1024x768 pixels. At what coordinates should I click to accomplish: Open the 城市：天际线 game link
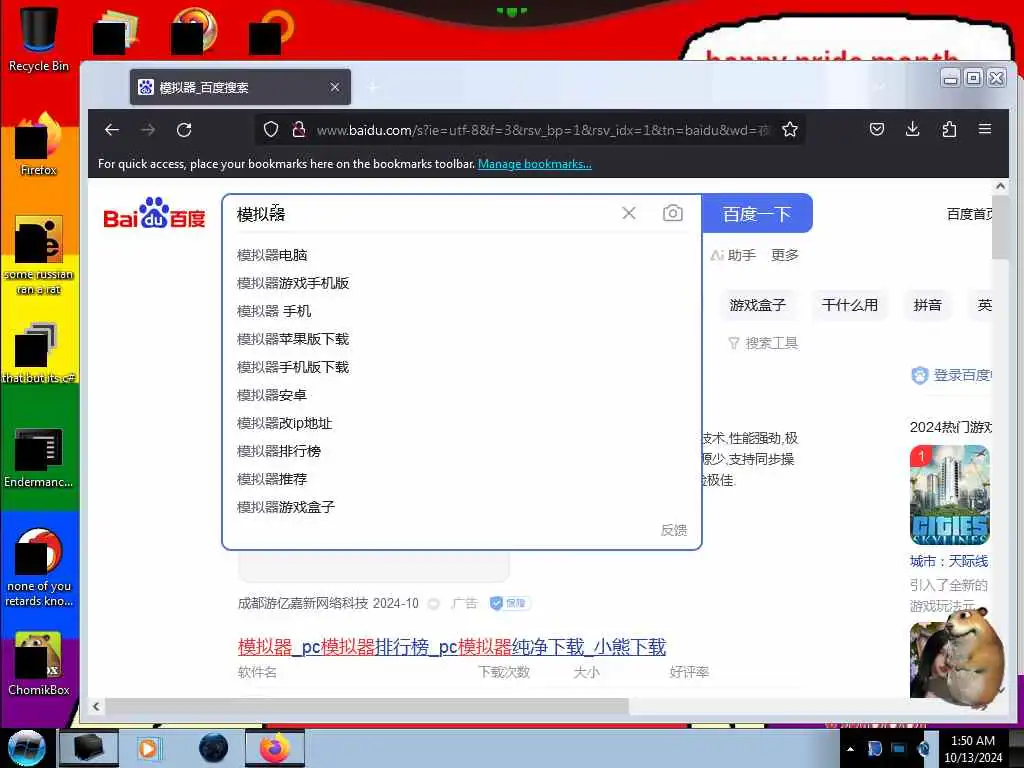949,561
